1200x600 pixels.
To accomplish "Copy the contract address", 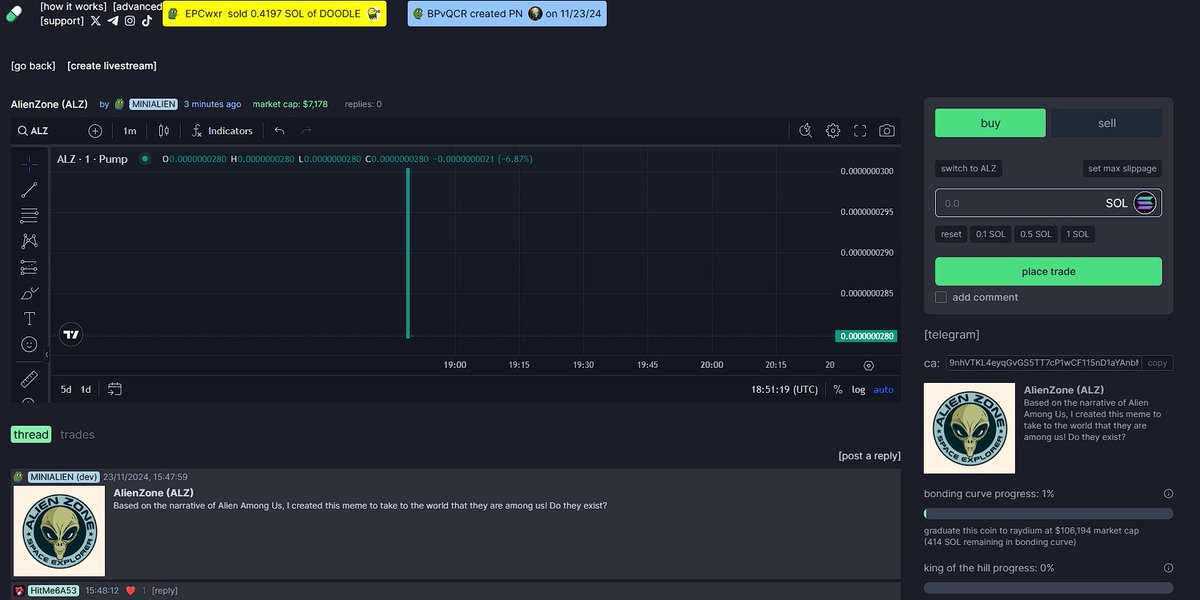I will [1156, 363].
